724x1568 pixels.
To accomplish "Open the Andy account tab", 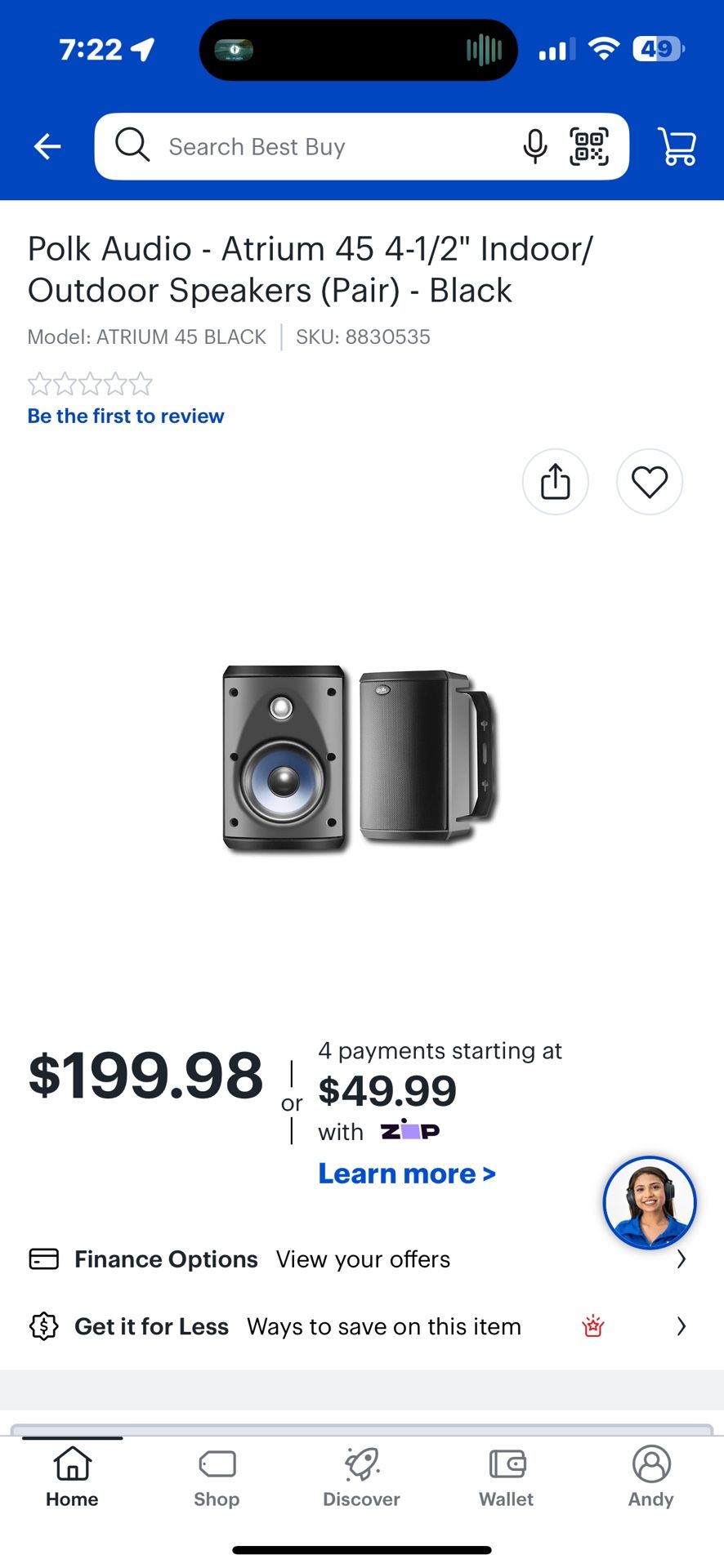I will point(651,1478).
